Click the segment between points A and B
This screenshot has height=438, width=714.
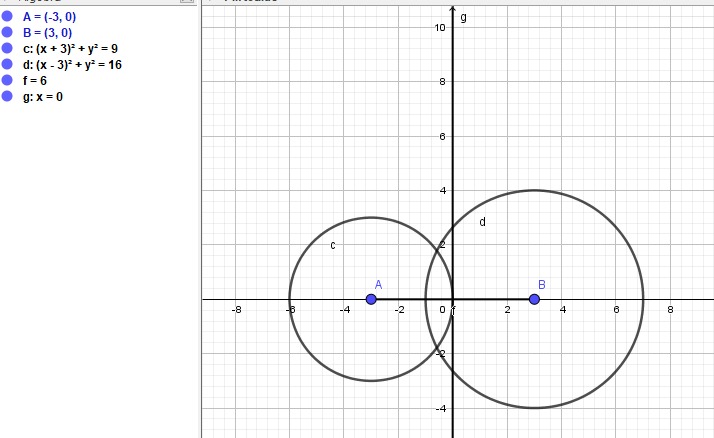[x=412, y=299]
